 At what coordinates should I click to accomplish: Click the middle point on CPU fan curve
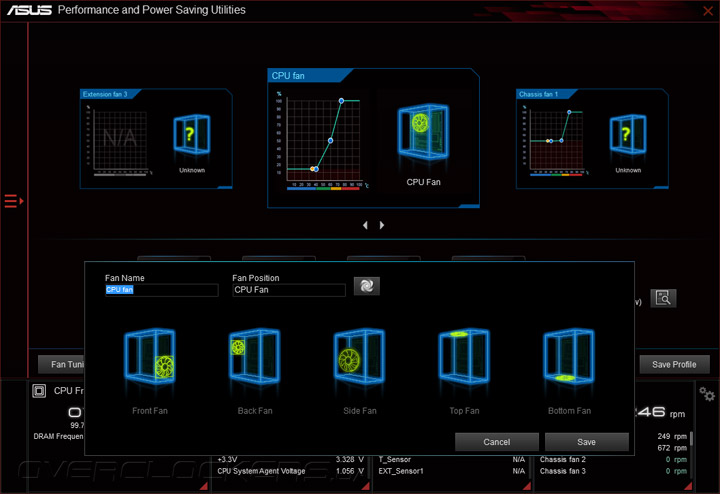[x=330, y=140]
